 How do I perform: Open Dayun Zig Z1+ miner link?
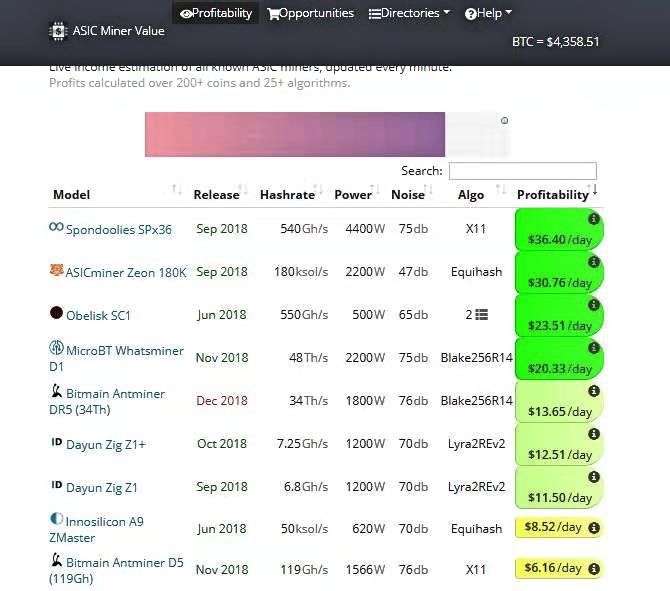click(x=106, y=445)
